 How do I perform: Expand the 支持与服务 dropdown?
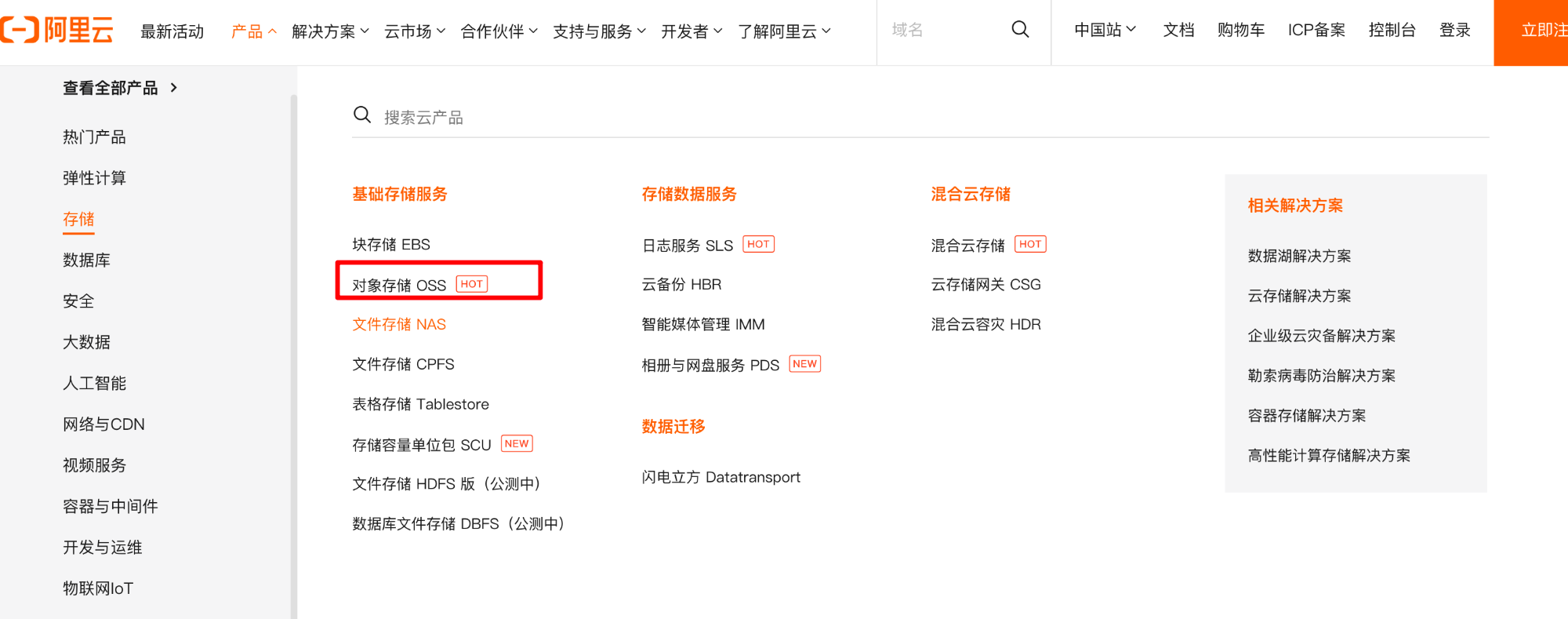(599, 31)
